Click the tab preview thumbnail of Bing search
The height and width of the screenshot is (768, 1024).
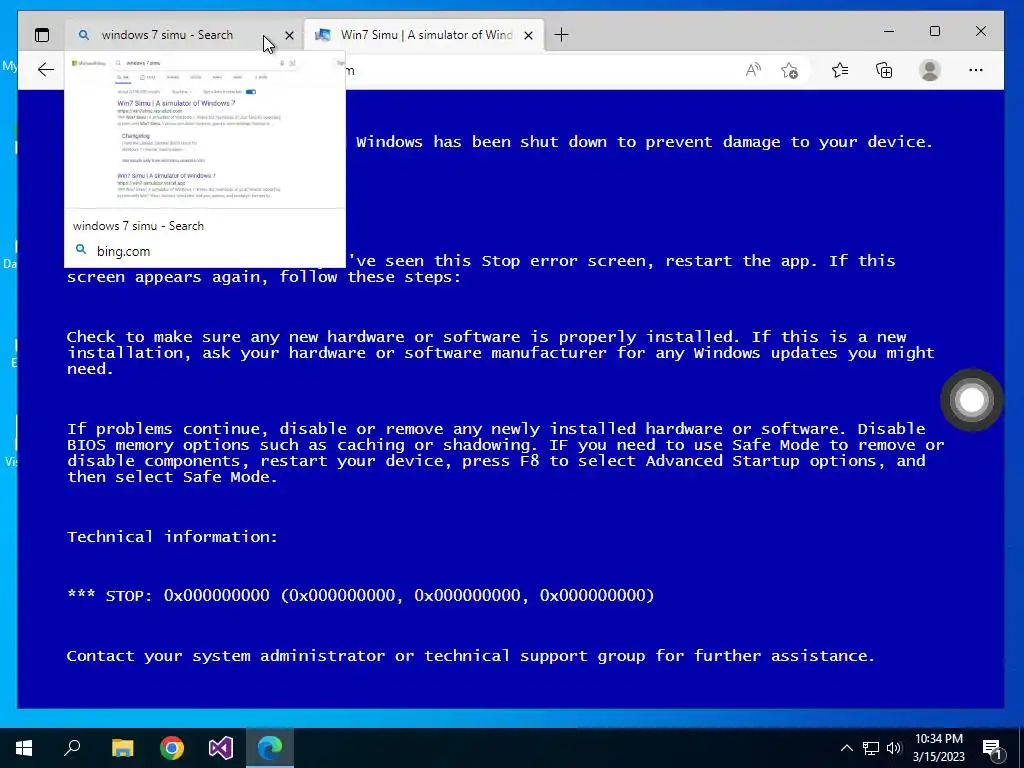(205, 131)
